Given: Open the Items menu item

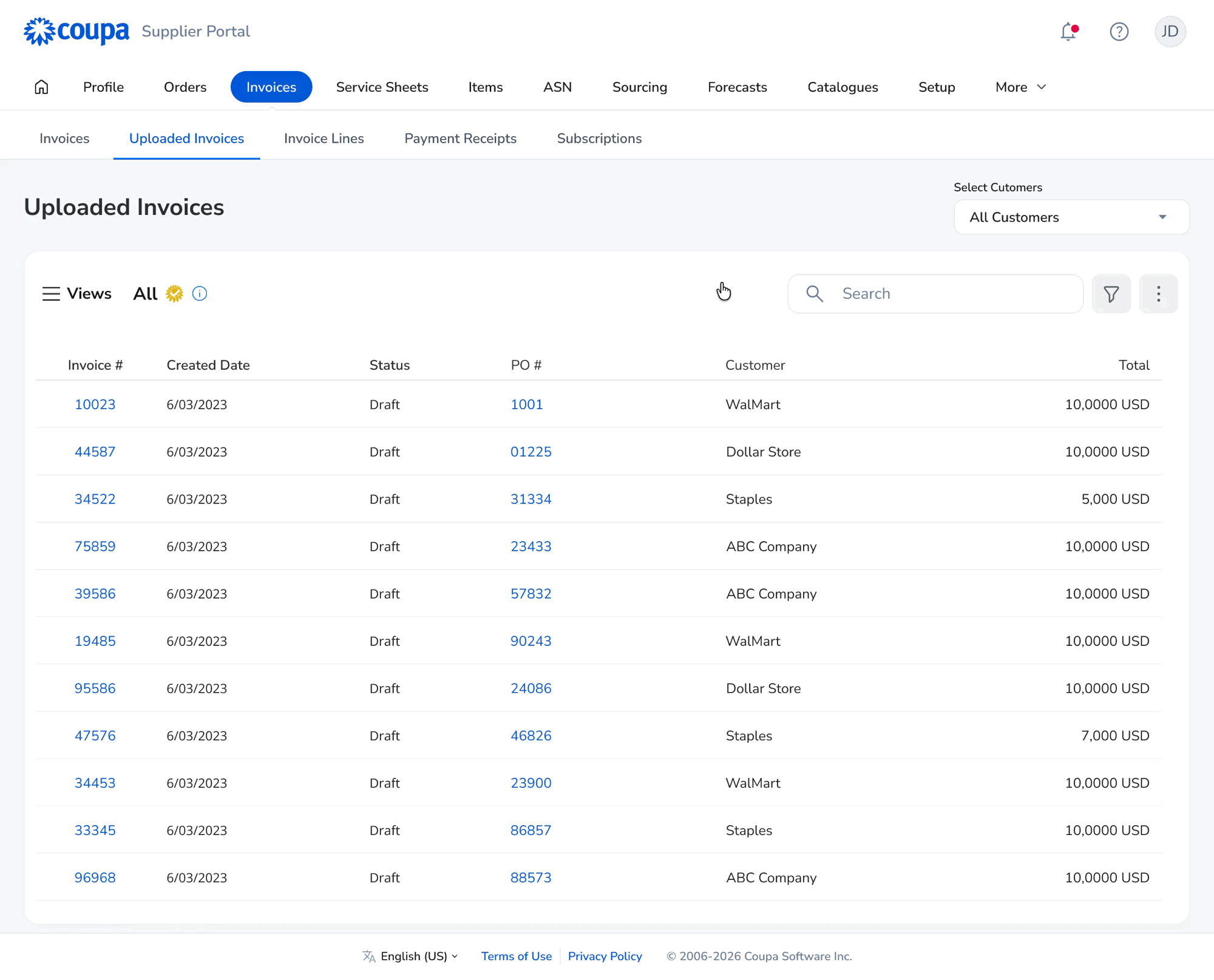Looking at the screenshot, I should (x=486, y=87).
